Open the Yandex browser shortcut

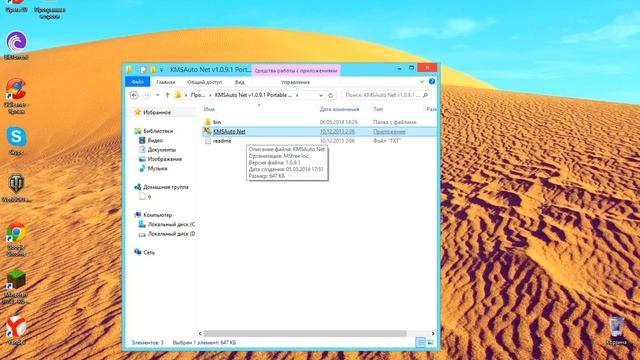(x=16, y=327)
